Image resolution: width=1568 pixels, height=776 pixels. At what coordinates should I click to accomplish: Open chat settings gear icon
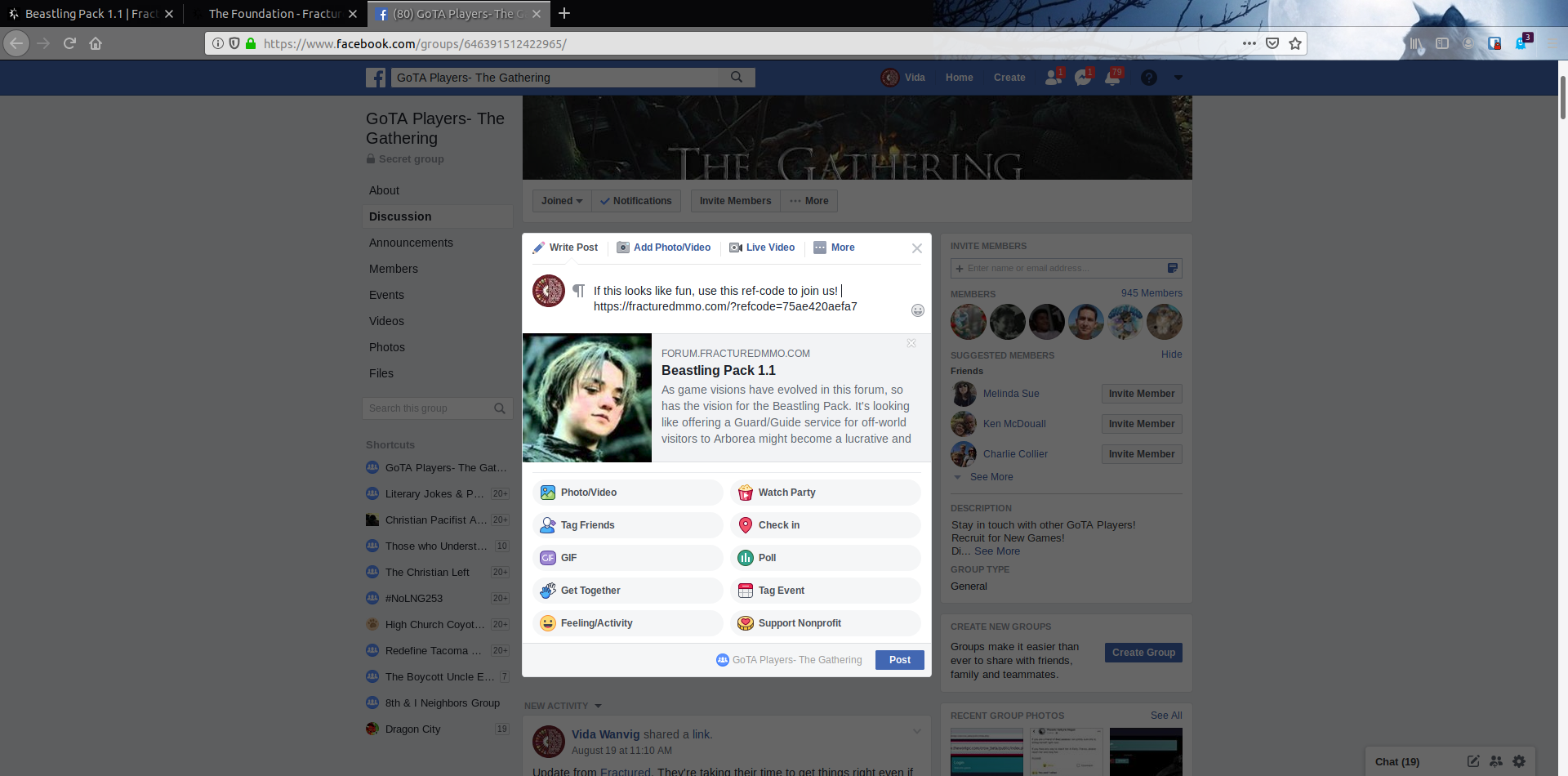(x=1519, y=761)
